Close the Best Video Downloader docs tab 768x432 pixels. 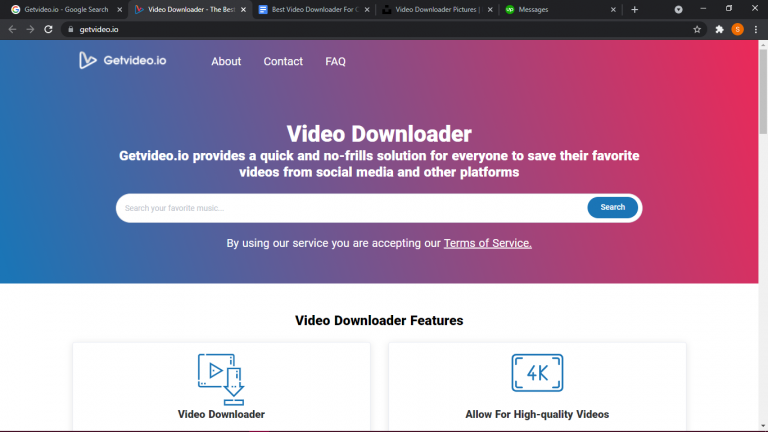pyautogui.click(x=367, y=9)
